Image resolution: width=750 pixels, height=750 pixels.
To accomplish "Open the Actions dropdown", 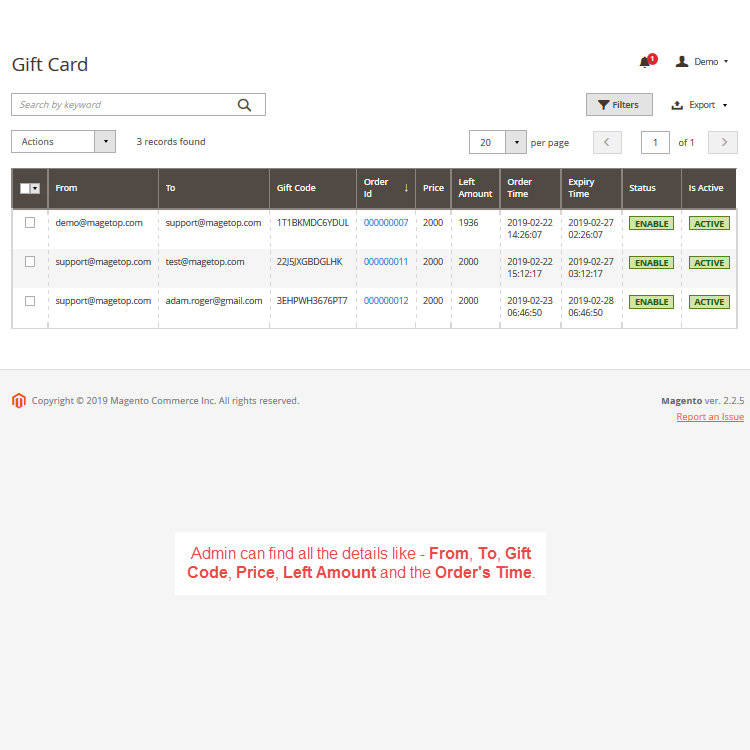I will [63, 142].
